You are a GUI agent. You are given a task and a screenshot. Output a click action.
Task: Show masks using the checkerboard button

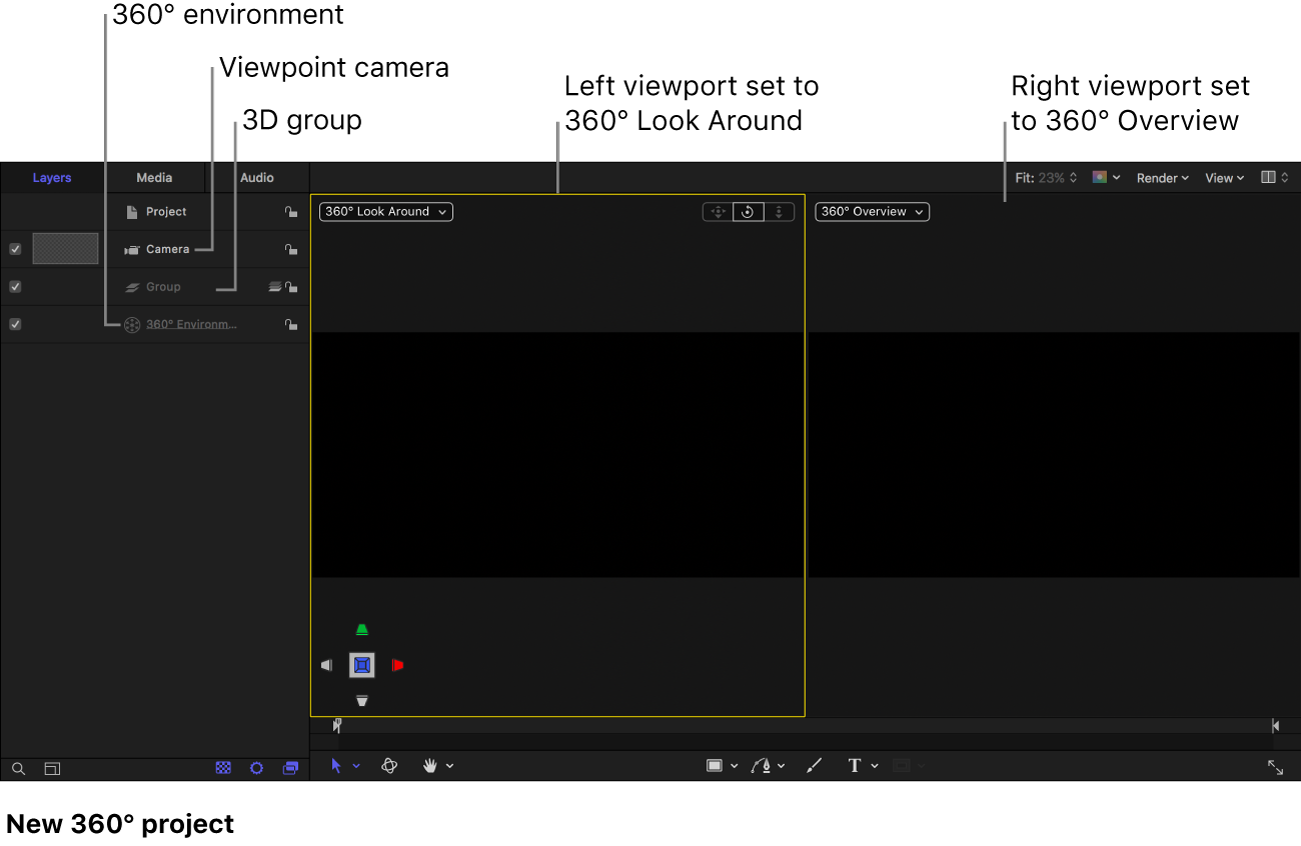pos(224,768)
